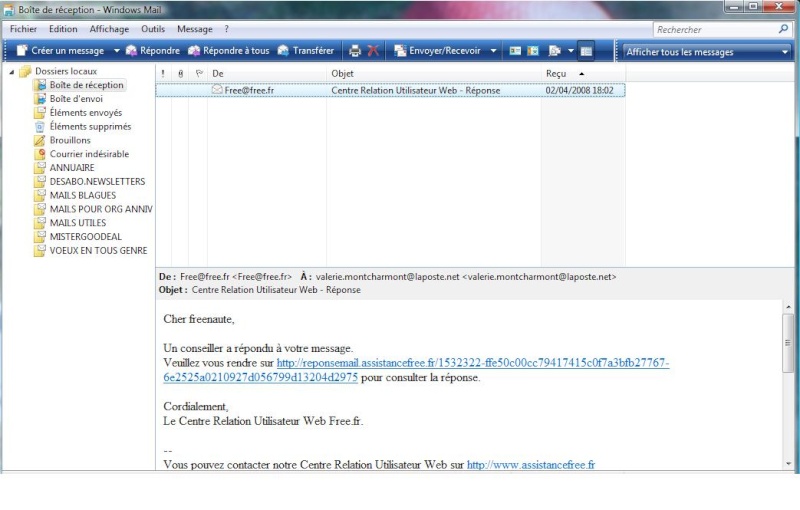Sort by the De column header
Screen dimensions: 800x510
[x=267, y=73]
